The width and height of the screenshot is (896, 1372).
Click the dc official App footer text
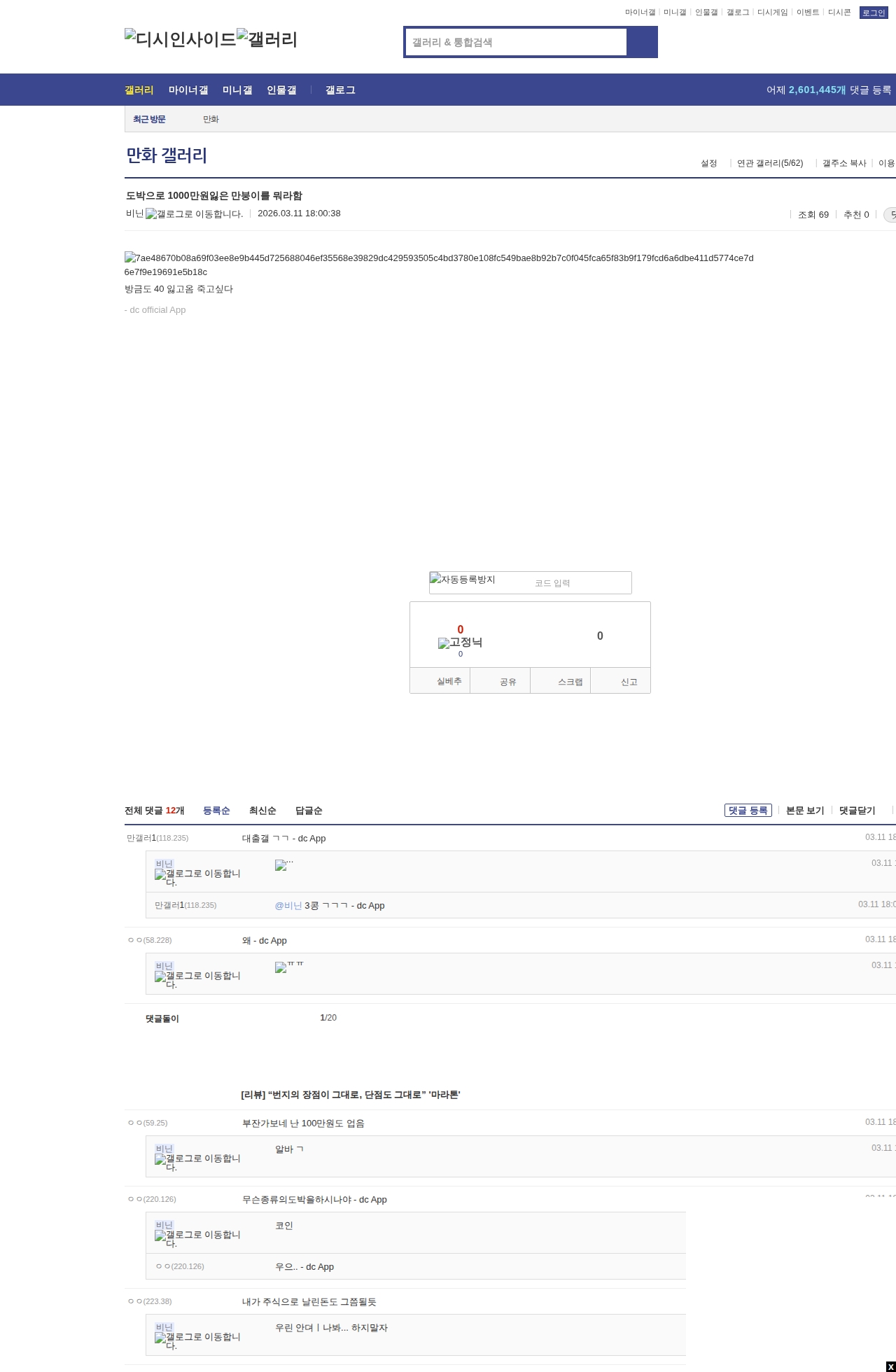point(155,310)
